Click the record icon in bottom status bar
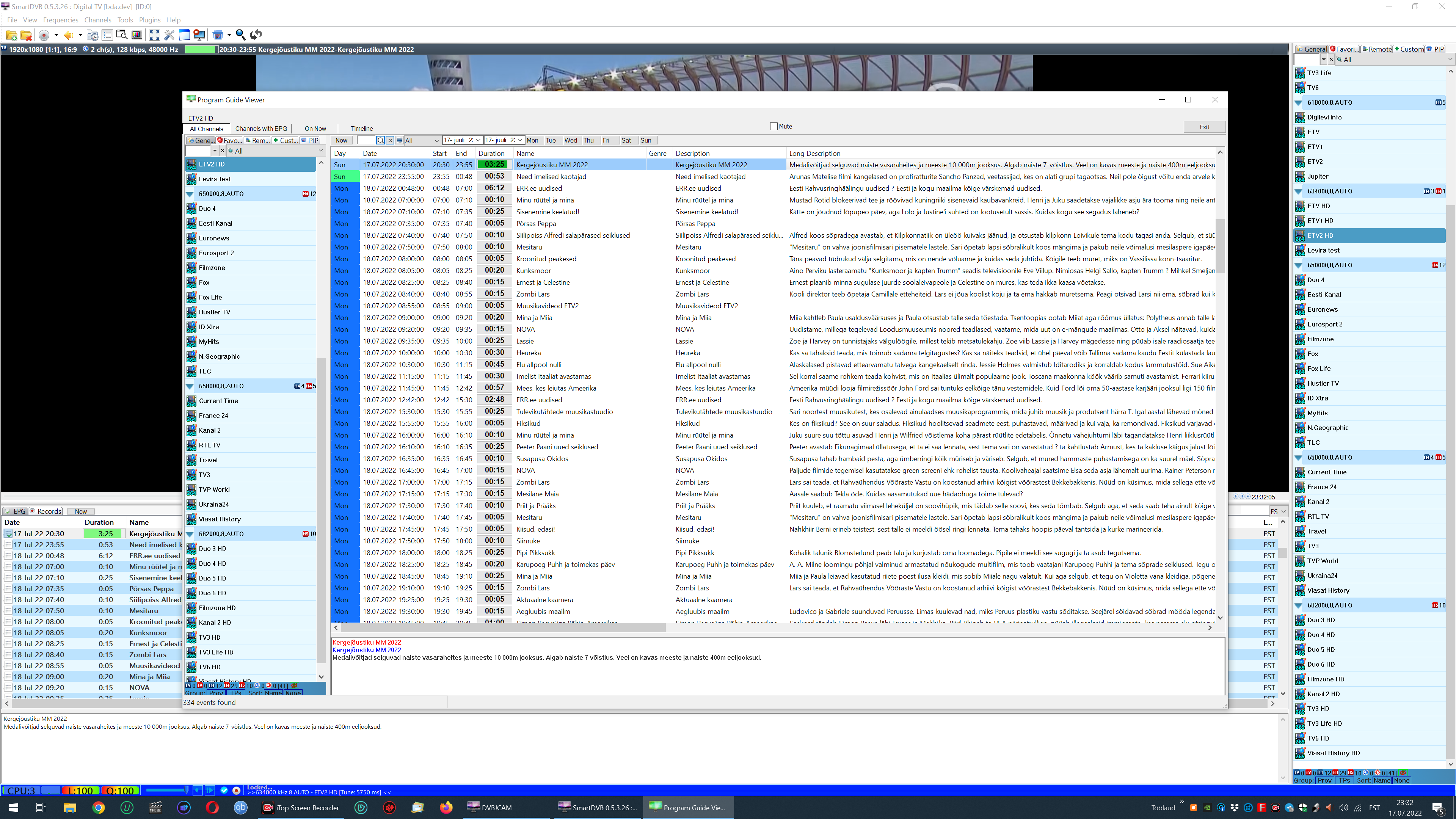The image size is (1456, 819). (236, 790)
